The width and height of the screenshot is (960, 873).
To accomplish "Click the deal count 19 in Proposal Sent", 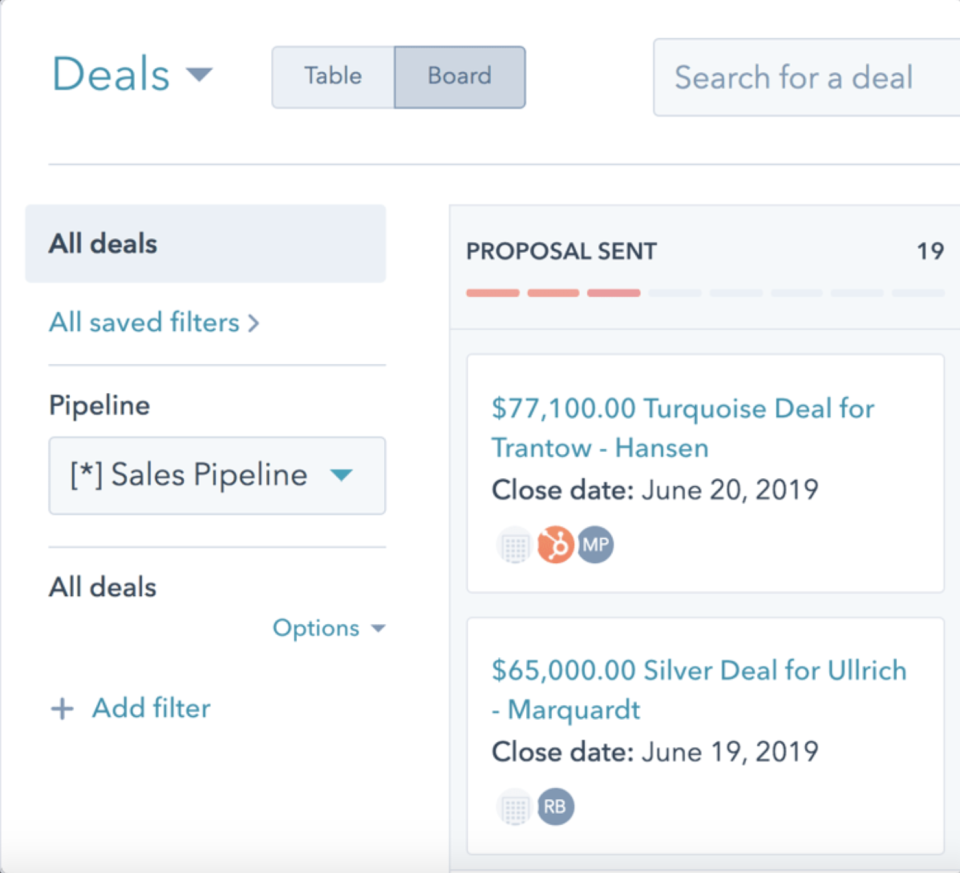I will point(931,251).
